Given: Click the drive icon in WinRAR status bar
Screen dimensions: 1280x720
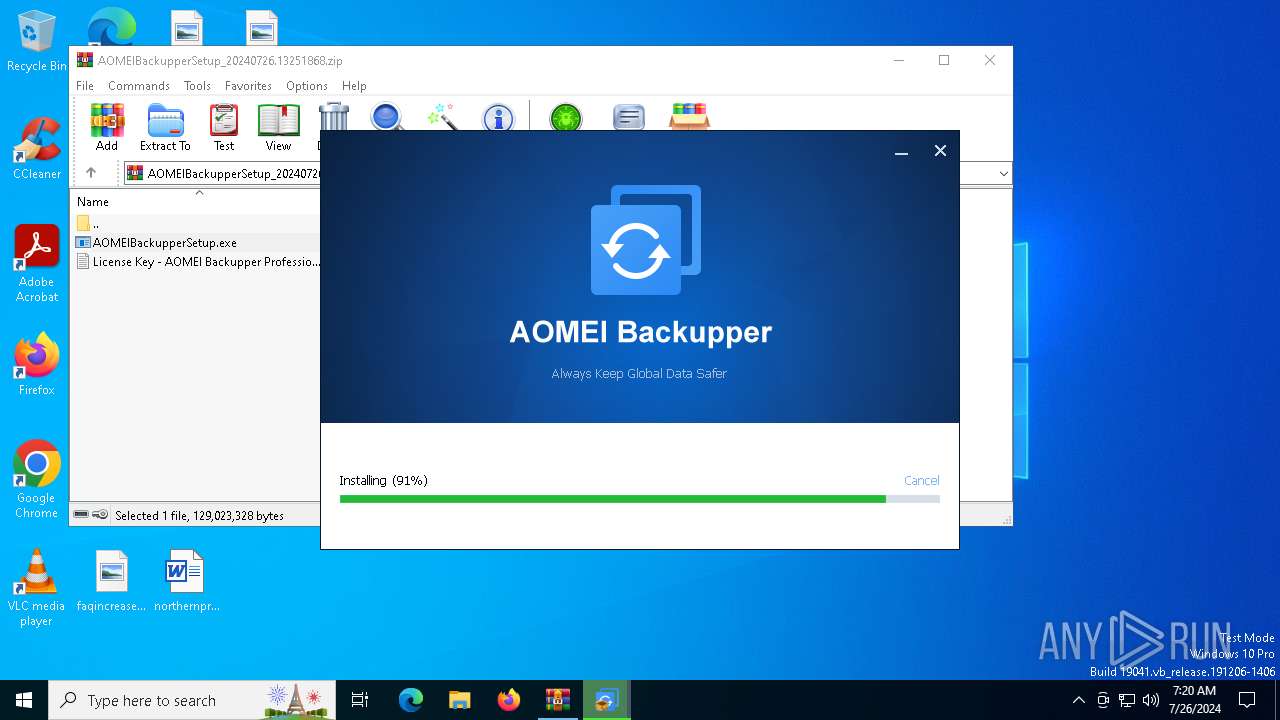Looking at the screenshot, I should pyautogui.click(x=82, y=515).
